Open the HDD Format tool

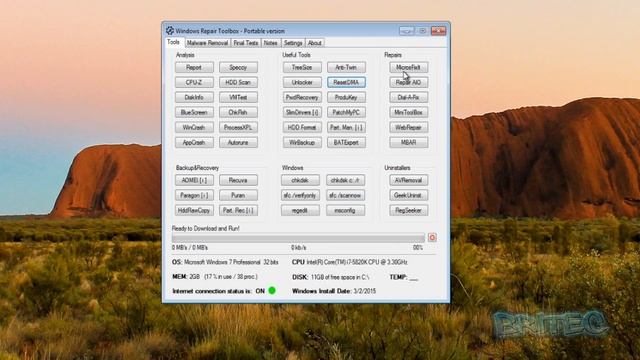[302, 127]
